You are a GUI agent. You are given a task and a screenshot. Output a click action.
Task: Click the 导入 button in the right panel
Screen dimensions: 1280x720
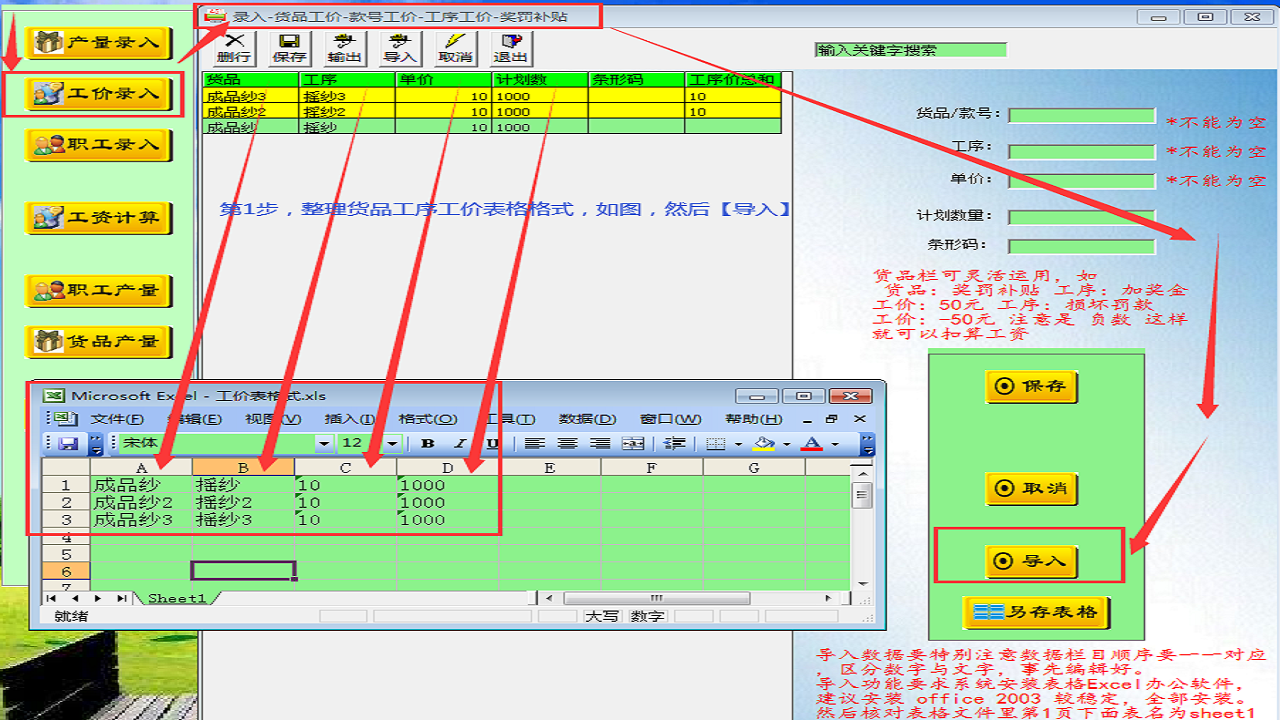[1031, 561]
